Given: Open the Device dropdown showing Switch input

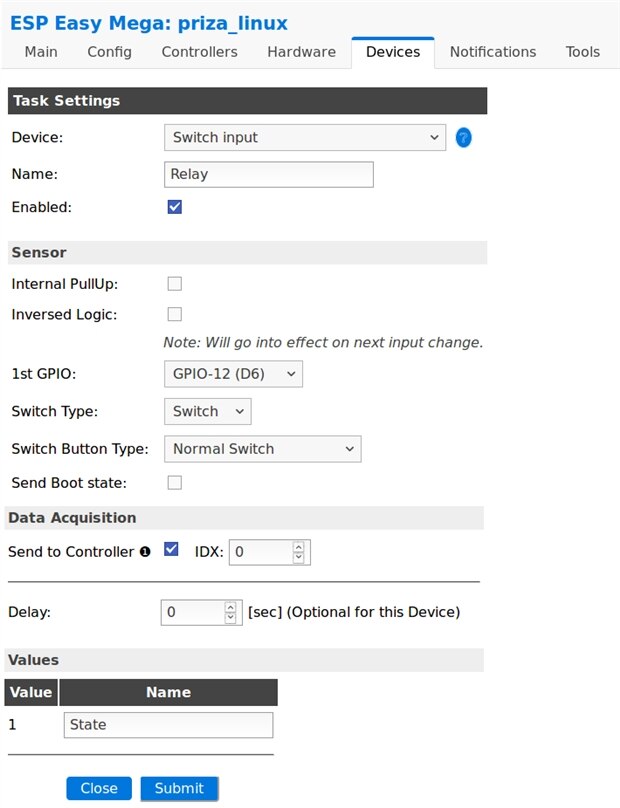Looking at the screenshot, I should (304, 137).
